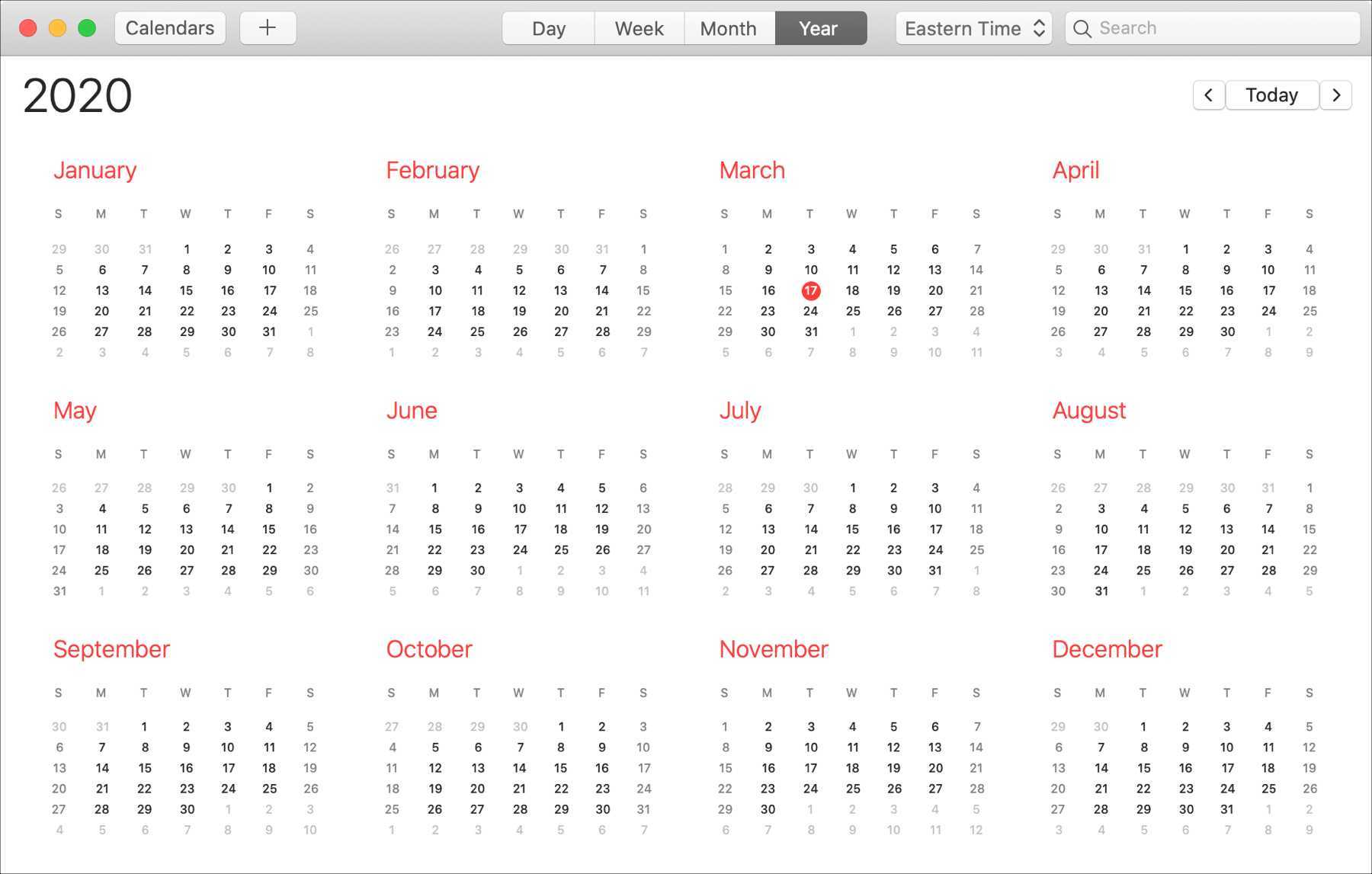Open the July month heading
Viewport: 1372px width, 874px height.
740,410
